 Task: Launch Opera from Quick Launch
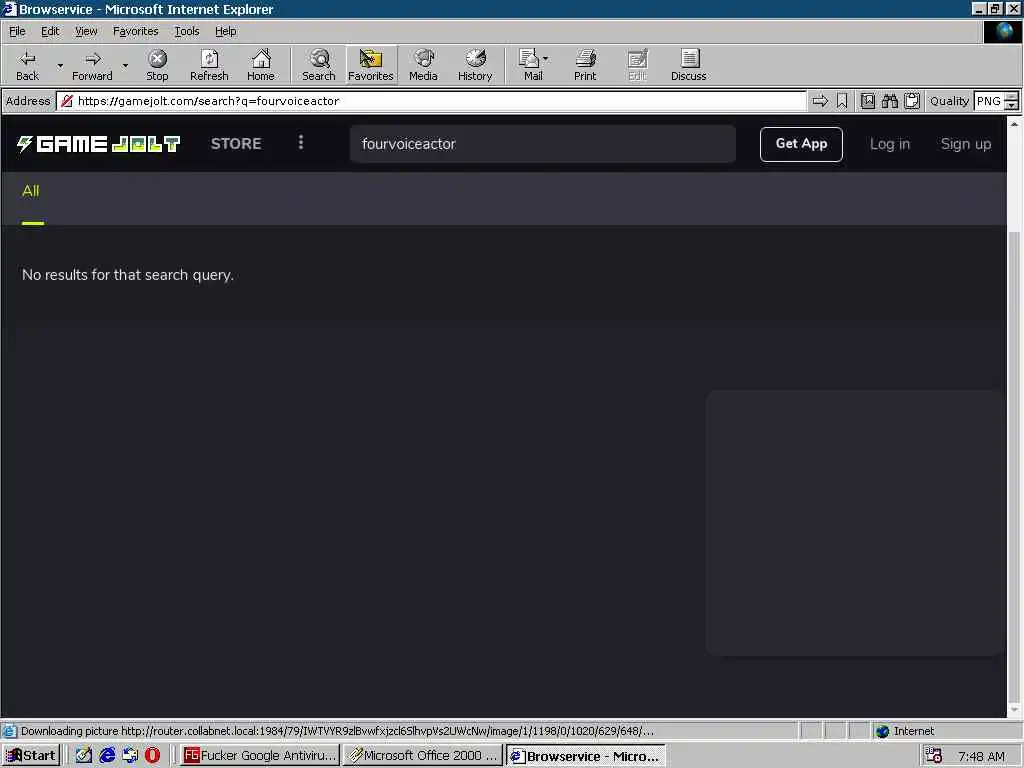pyautogui.click(x=152, y=756)
